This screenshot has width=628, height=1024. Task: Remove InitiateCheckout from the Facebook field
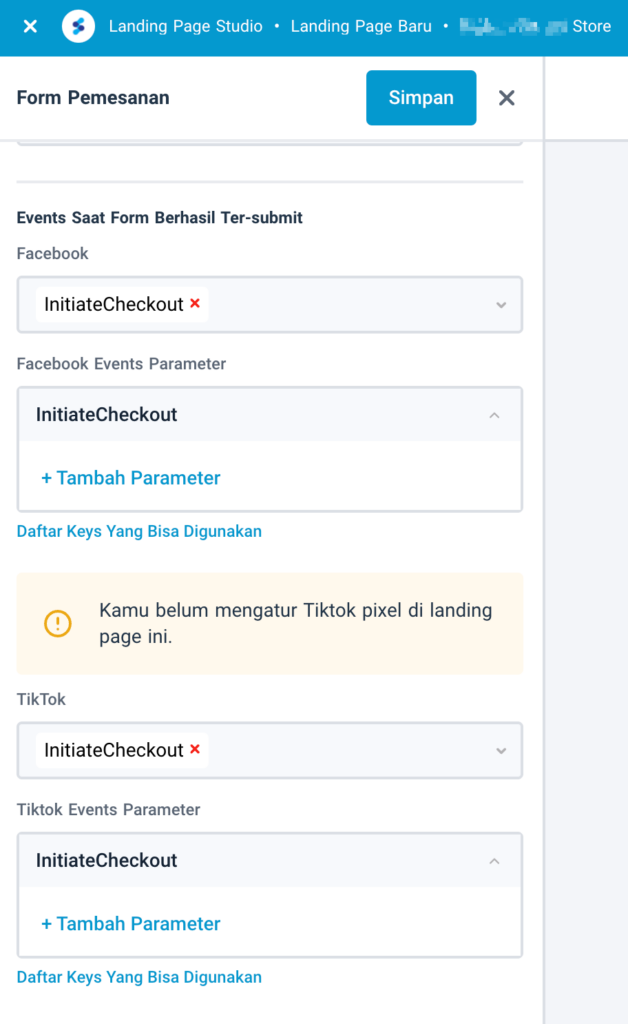click(x=196, y=303)
